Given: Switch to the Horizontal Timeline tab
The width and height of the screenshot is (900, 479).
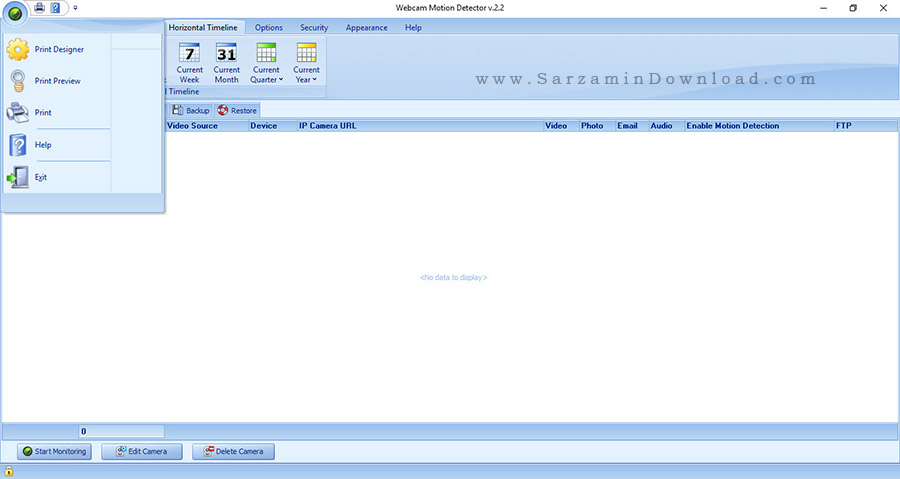Looking at the screenshot, I should click(x=203, y=28).
